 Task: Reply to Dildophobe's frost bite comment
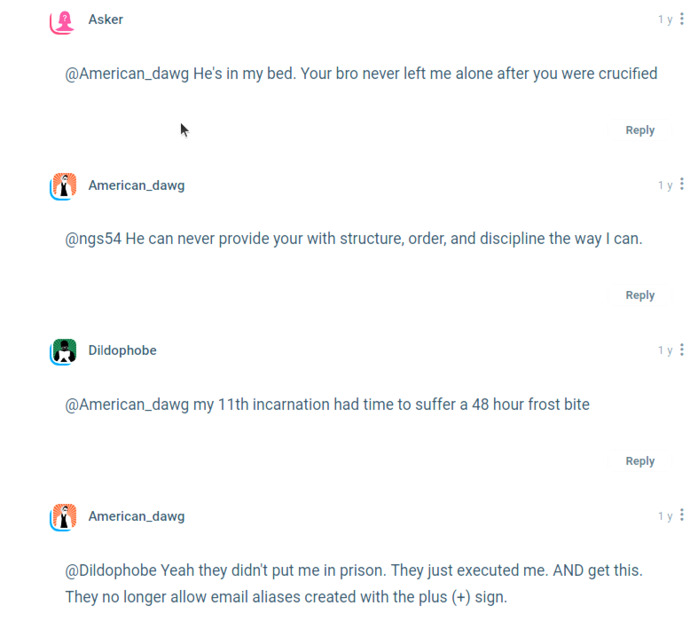[640, 461]
